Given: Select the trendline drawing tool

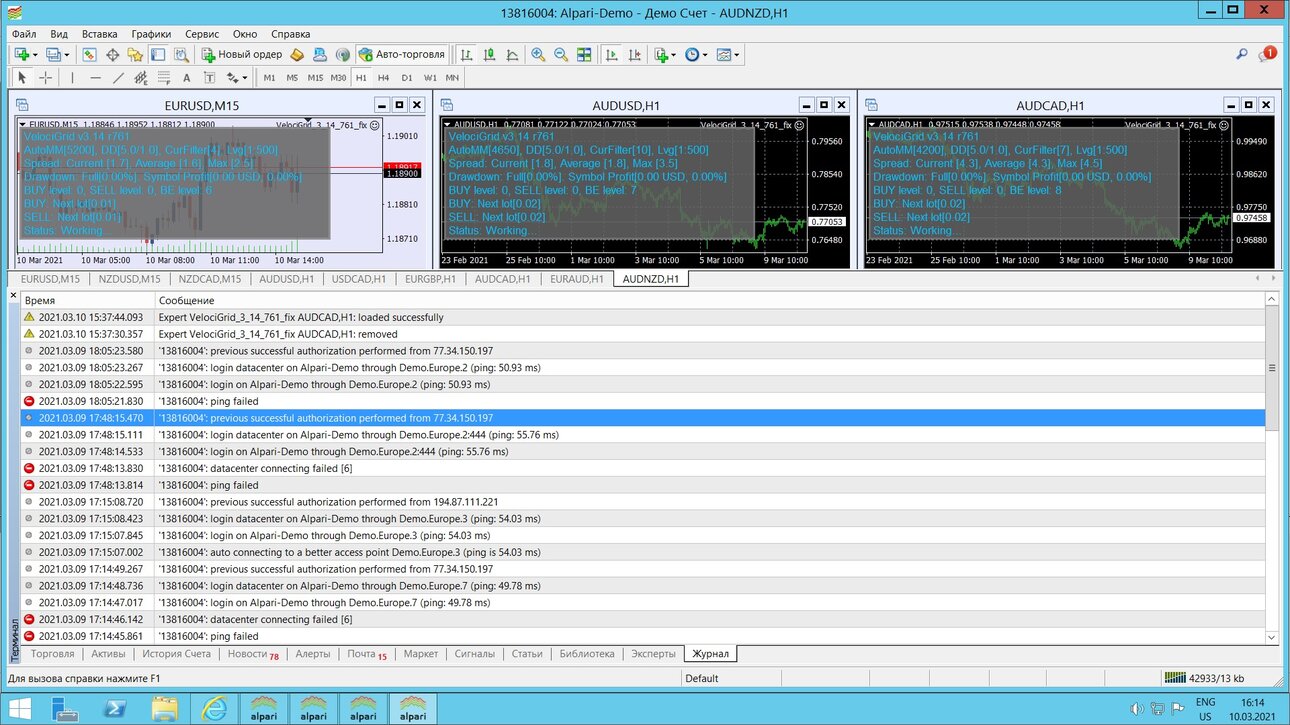Looking at the screenshot, I should (x=118, y=78).
